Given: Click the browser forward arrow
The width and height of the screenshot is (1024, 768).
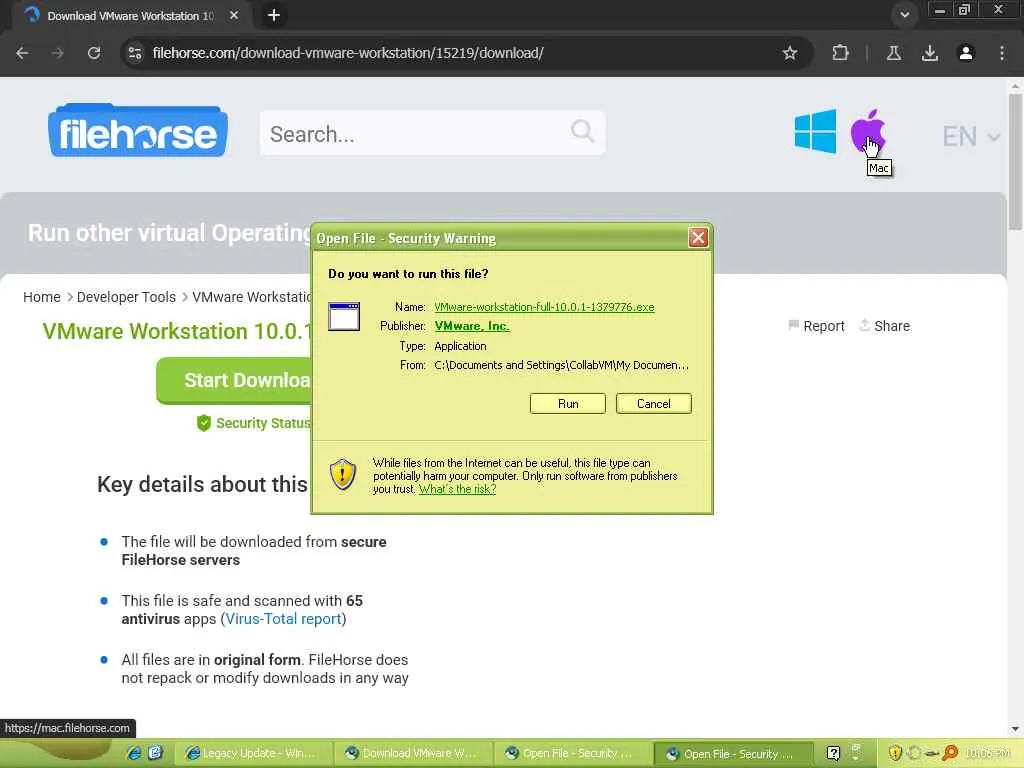Looking at the screenshot, I should (x=58, y=53).
